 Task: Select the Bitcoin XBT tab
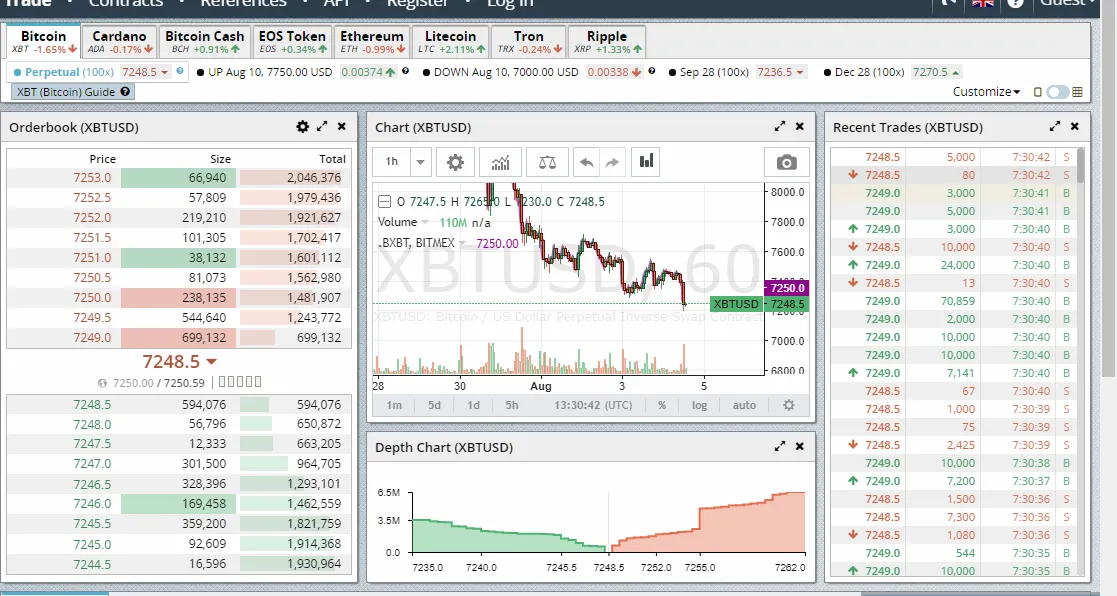coord(43,41)
